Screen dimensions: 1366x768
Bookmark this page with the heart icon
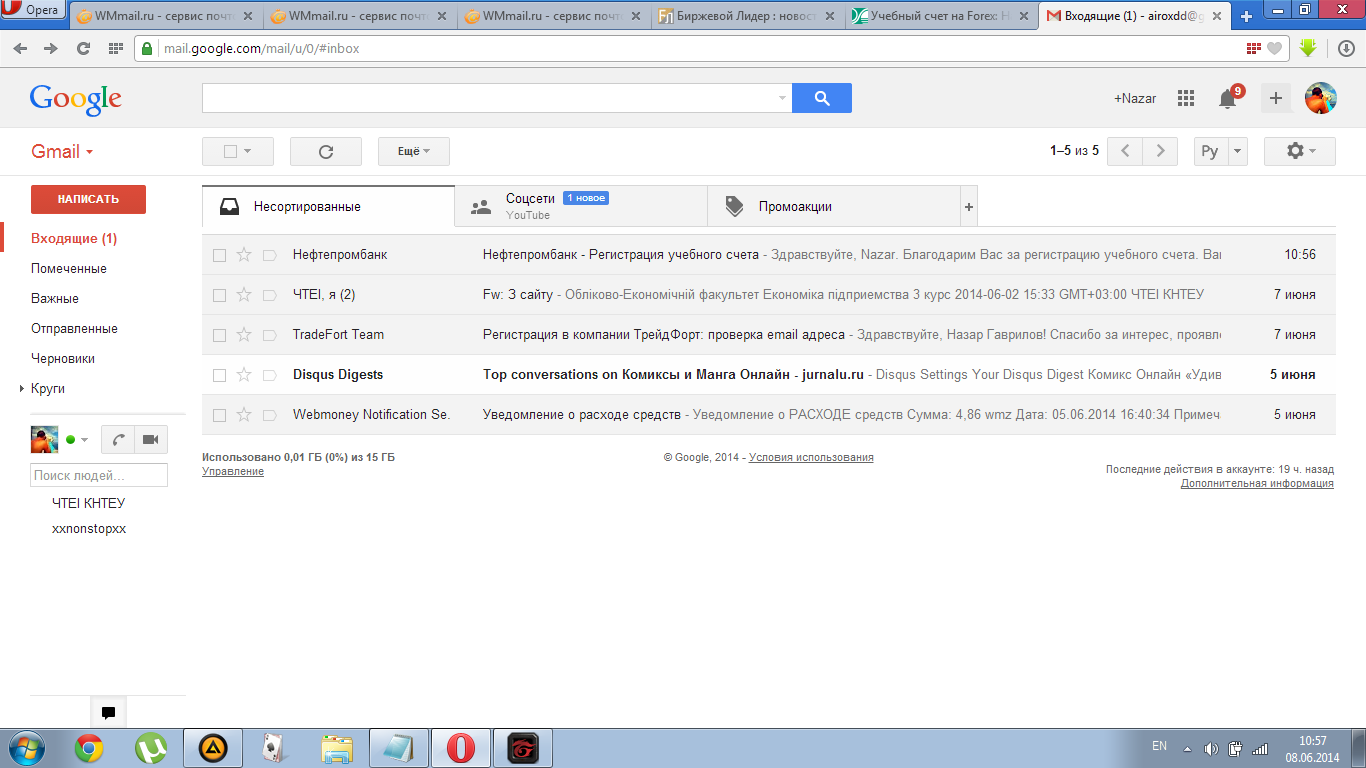[1274, 48]
